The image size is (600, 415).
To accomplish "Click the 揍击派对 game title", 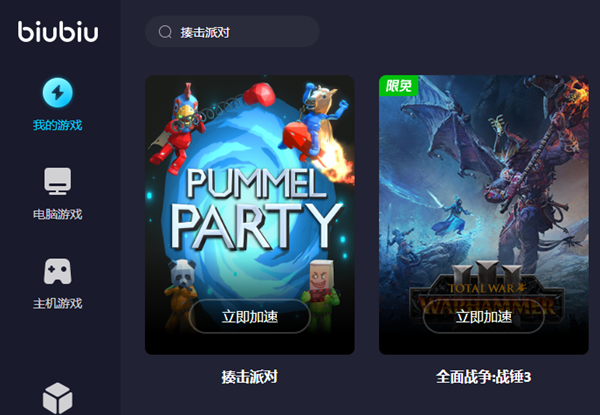I will click(x=249, y=377).
